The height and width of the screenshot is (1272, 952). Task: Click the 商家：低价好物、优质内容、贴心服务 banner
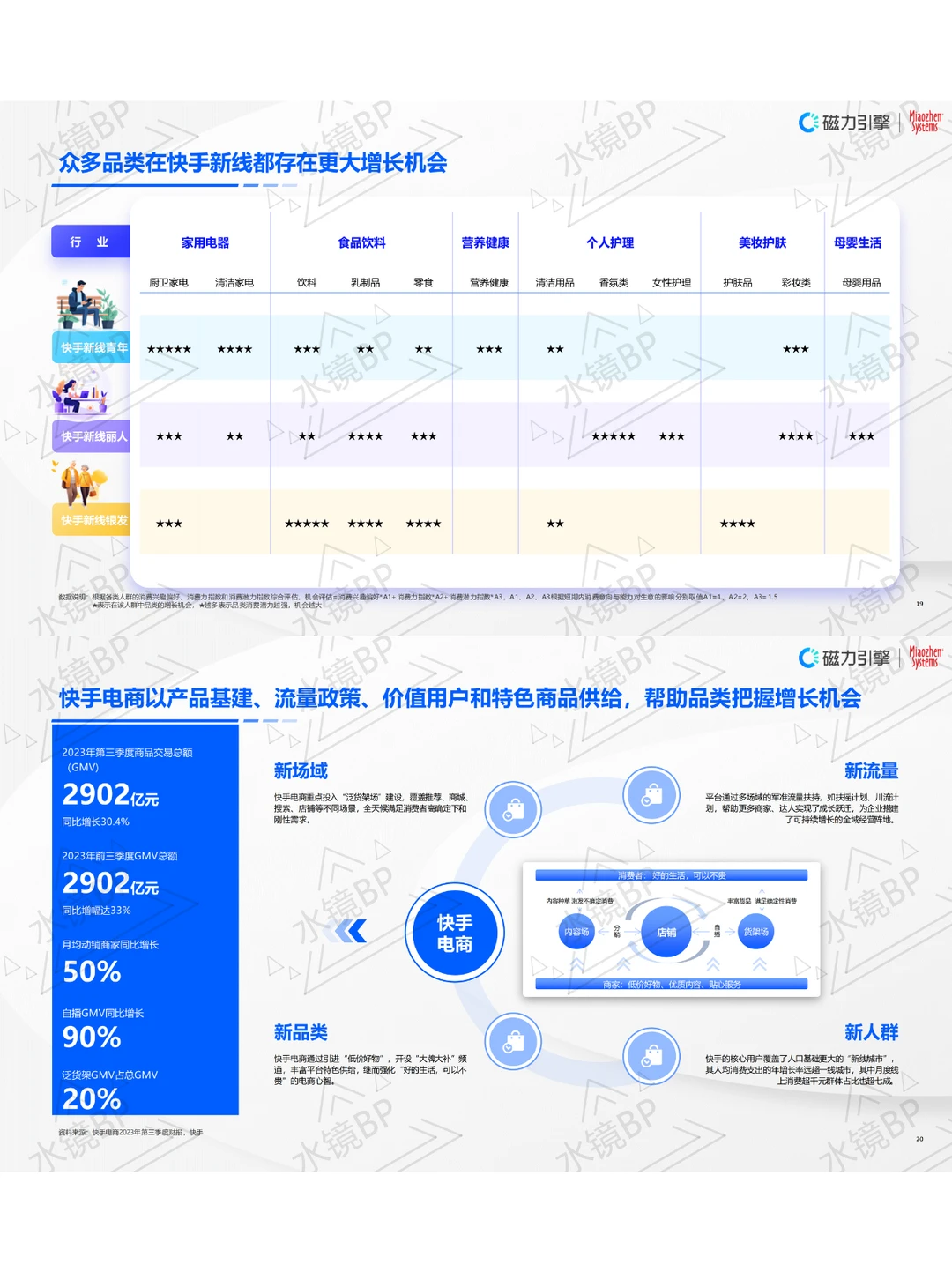[672, 985]
